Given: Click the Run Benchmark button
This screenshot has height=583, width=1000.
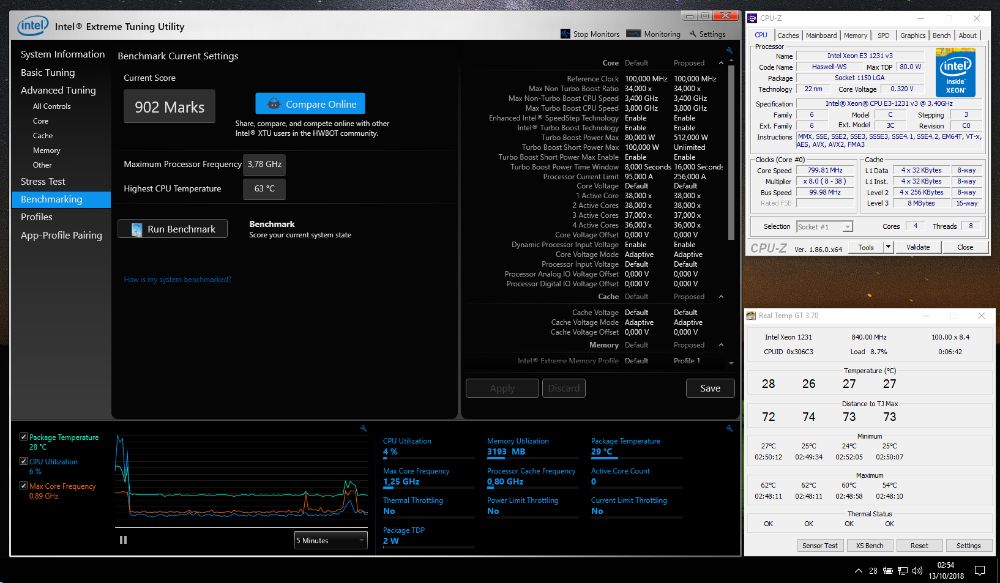Looking at the screenshot, I should click(172, 229).
